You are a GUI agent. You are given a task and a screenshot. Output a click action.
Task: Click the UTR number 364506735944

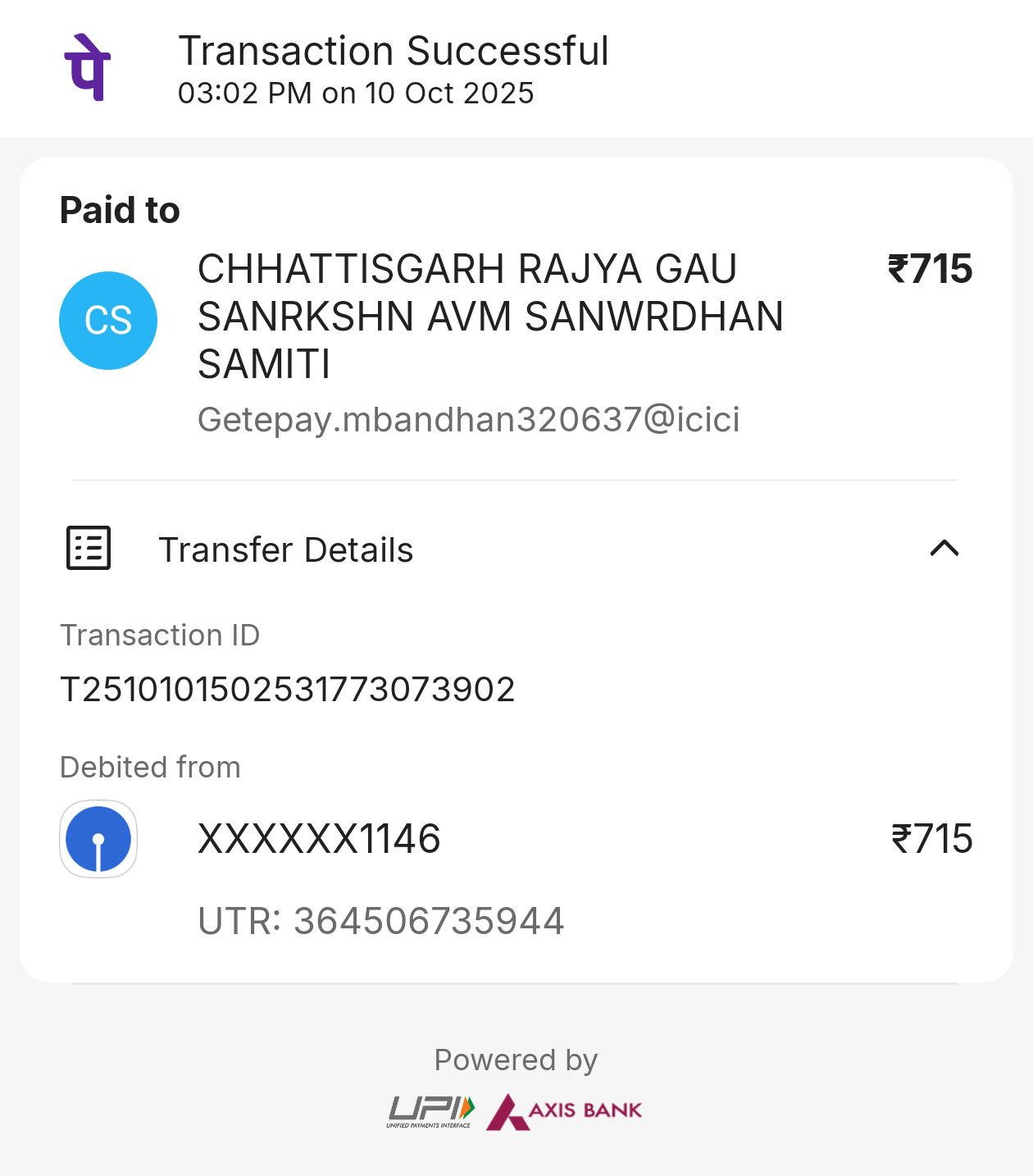381,921
